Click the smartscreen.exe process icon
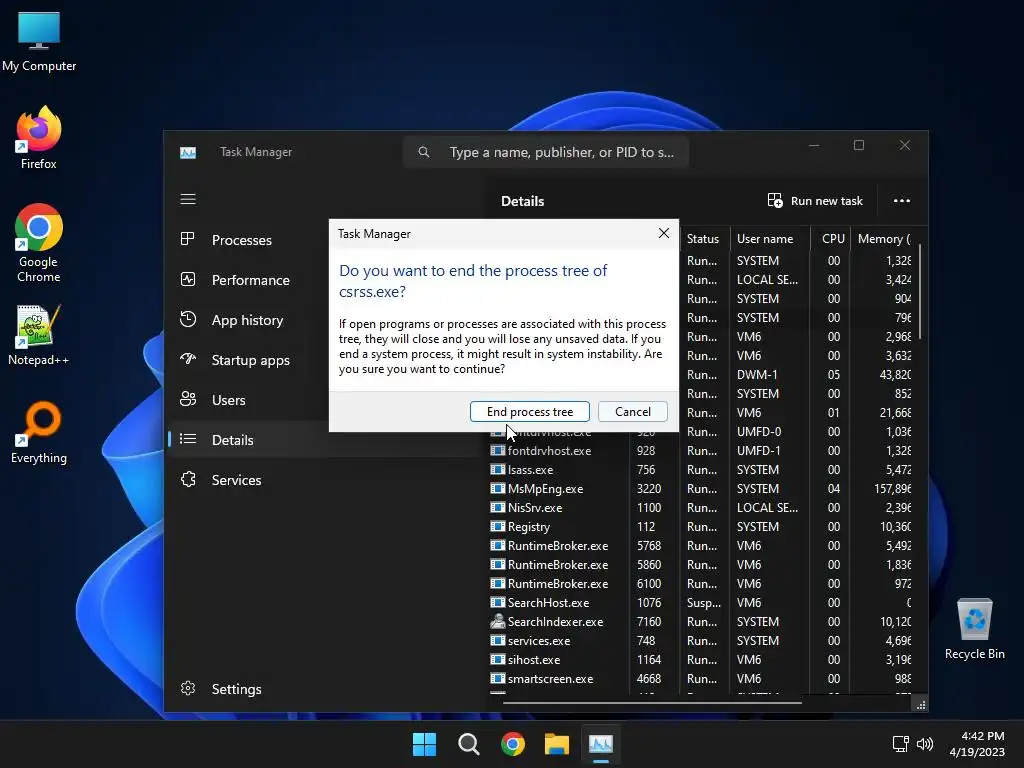 tap(498, 679)
